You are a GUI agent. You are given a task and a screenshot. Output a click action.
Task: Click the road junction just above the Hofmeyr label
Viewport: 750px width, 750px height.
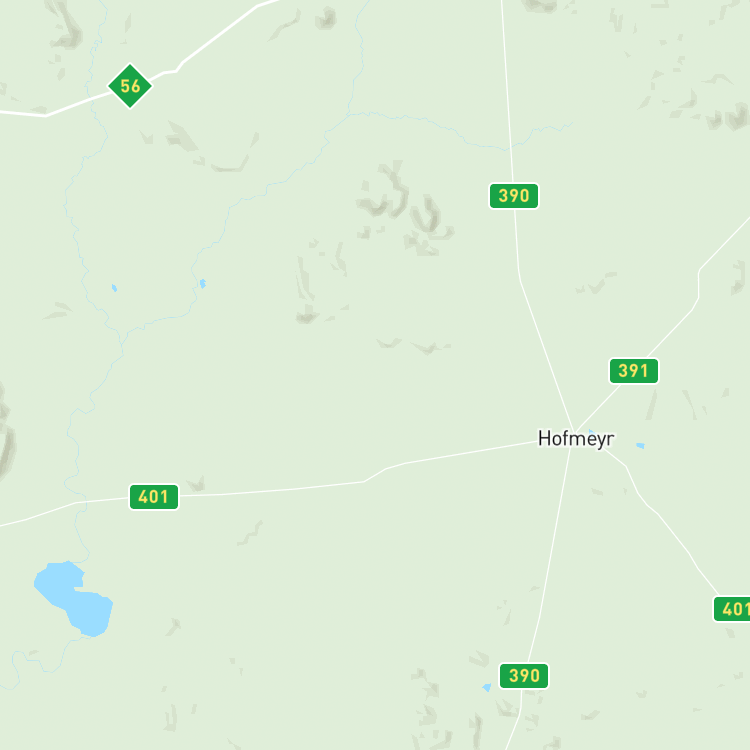(574, 431)
